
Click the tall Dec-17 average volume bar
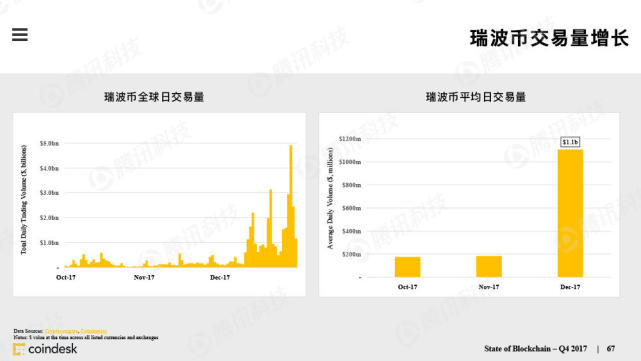point(570,213)
